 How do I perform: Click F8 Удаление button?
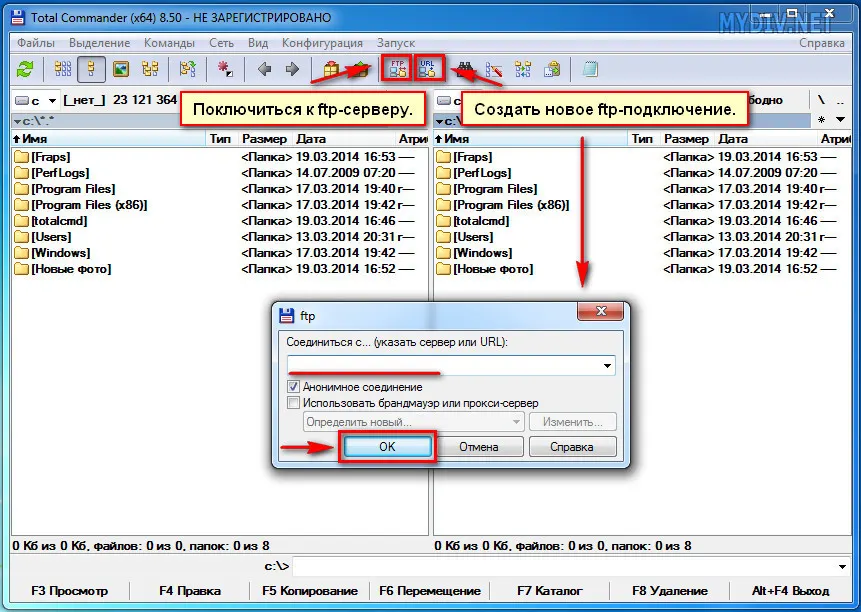pos(670,591)
